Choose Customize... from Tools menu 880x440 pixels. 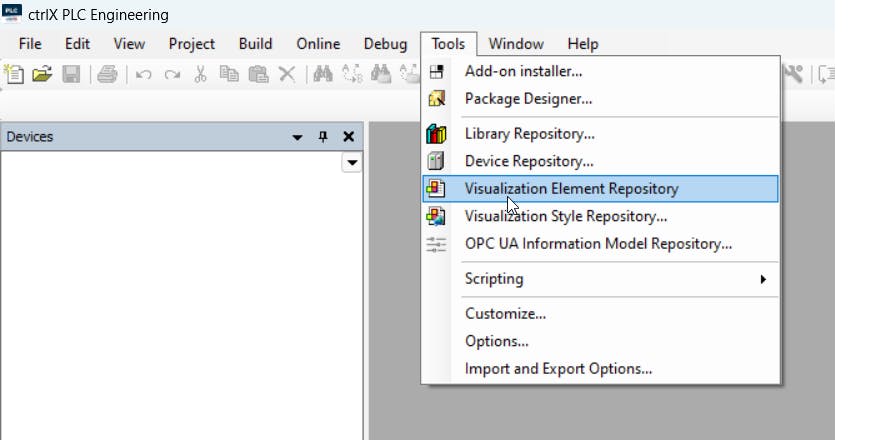click(601, 313)
